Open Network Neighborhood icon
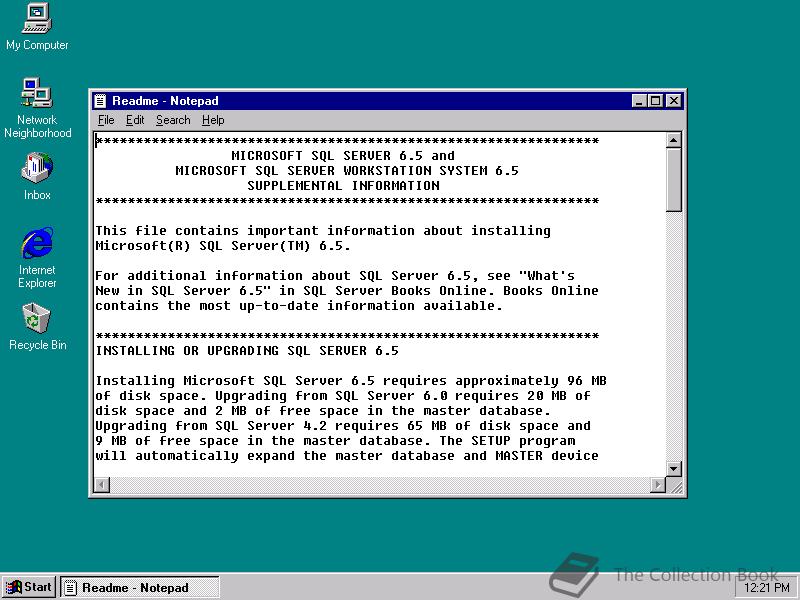Viewport: 800px width, 600px height. click(x=37, y=108)
